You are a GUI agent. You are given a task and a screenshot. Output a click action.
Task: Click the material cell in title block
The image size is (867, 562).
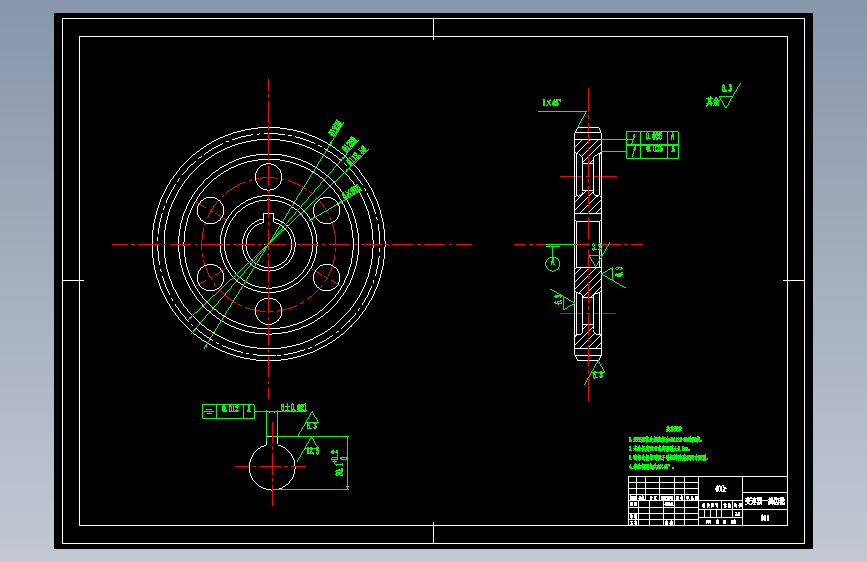click(x=720, y=488)
